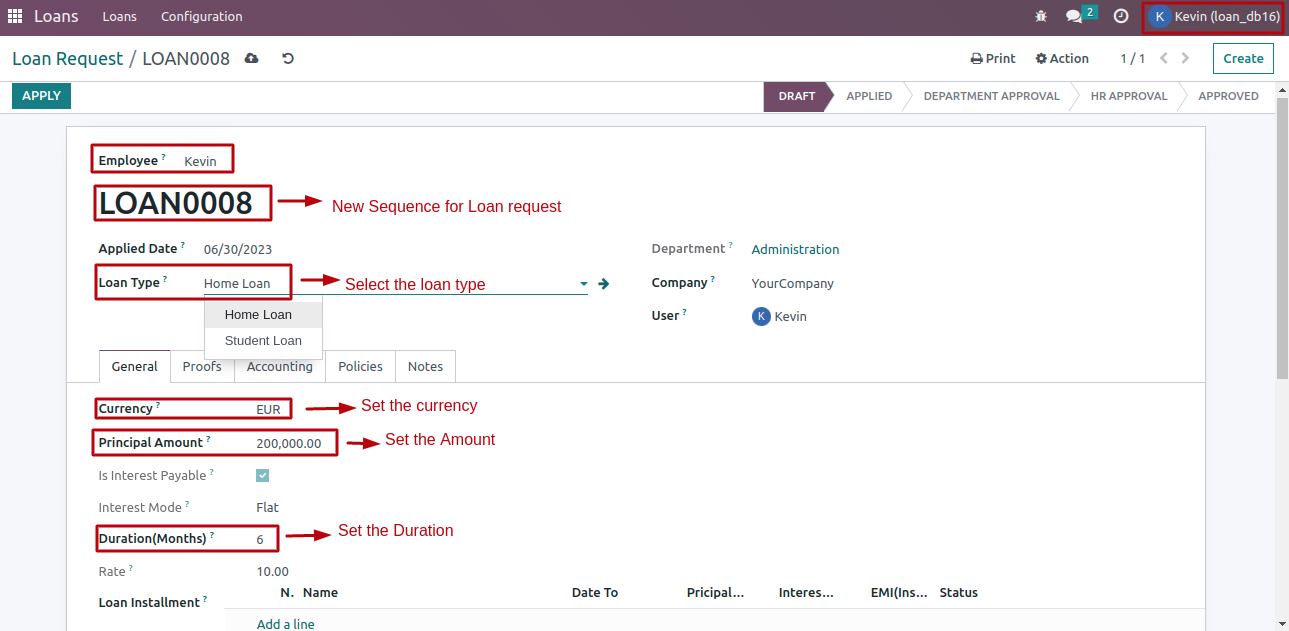Open the Administration department link
This screenshot has width=1289, height=631.
796,250
